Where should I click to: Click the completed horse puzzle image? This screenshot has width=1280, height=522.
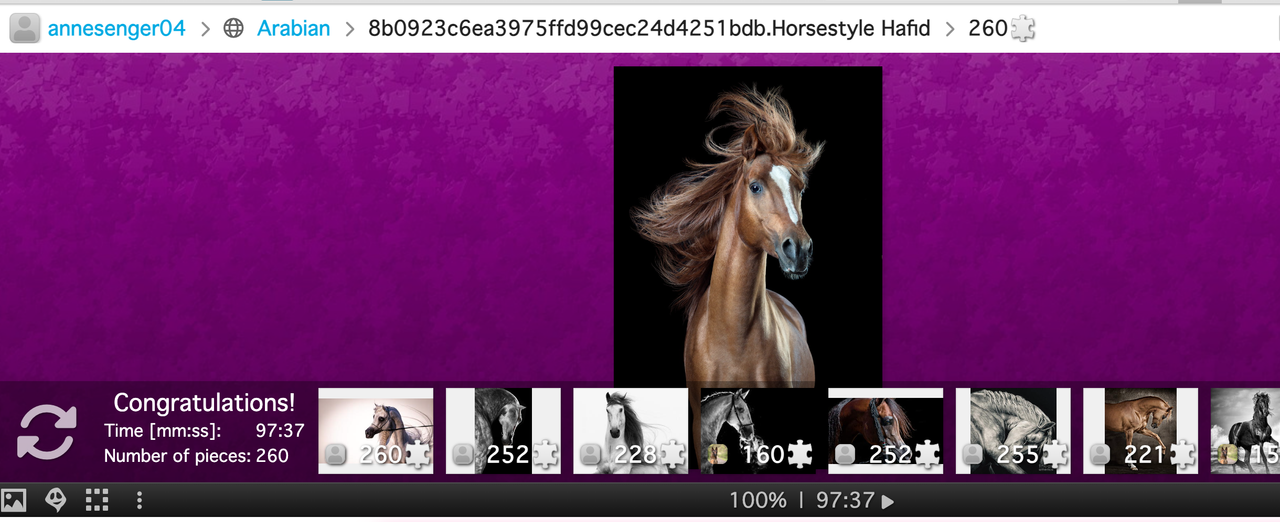[x=748, y=227]
